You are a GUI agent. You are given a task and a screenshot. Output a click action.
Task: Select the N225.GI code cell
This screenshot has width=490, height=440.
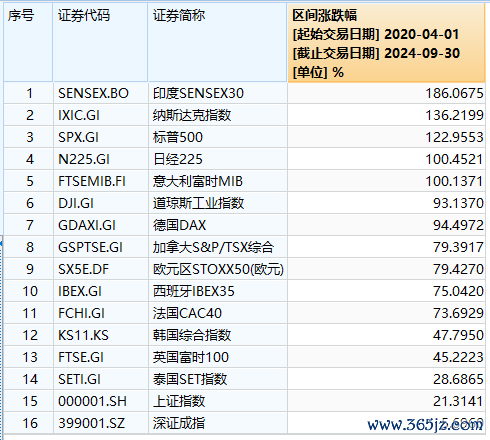tap(100, 159)
